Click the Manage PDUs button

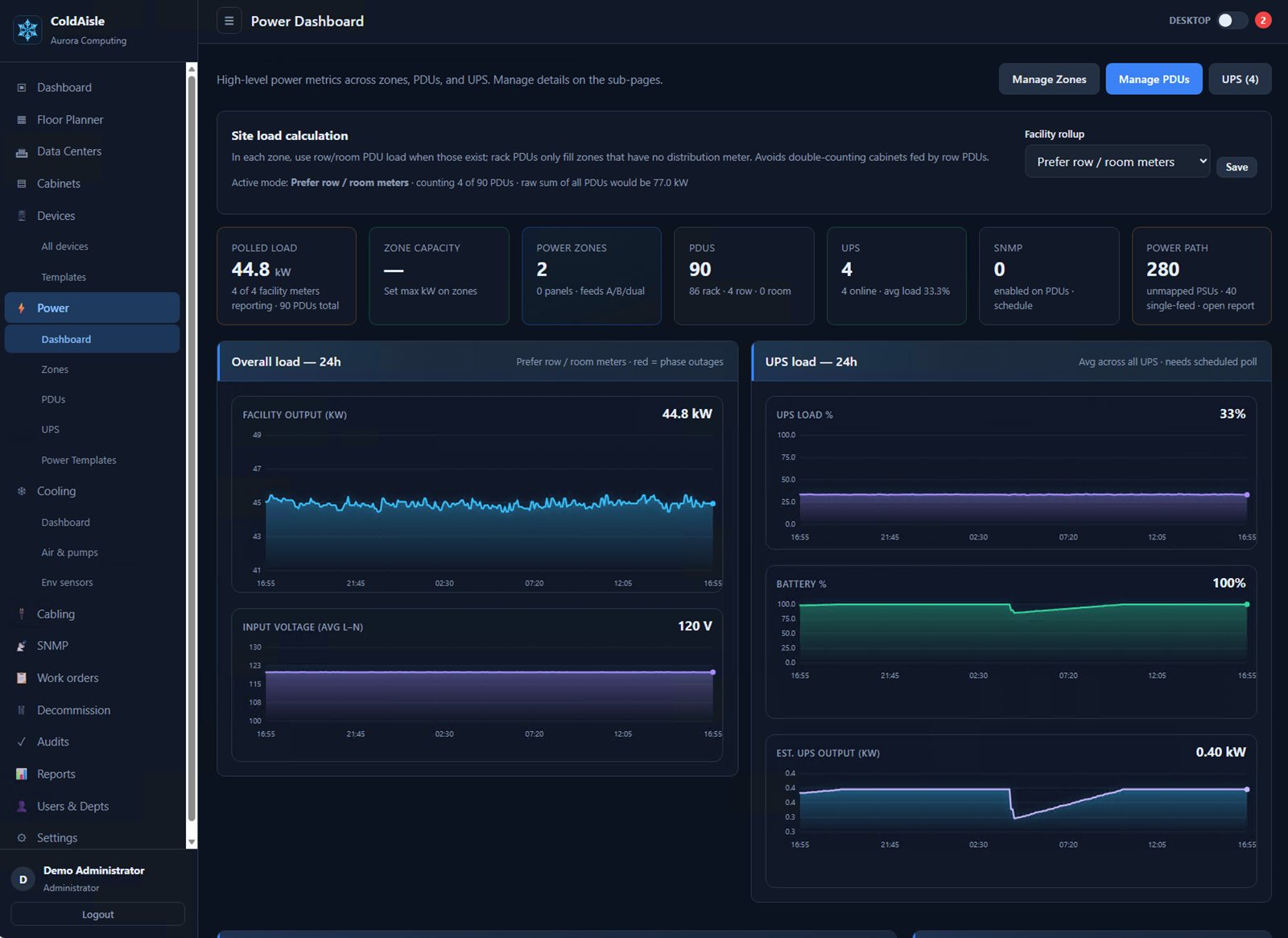click(1154, 79)
